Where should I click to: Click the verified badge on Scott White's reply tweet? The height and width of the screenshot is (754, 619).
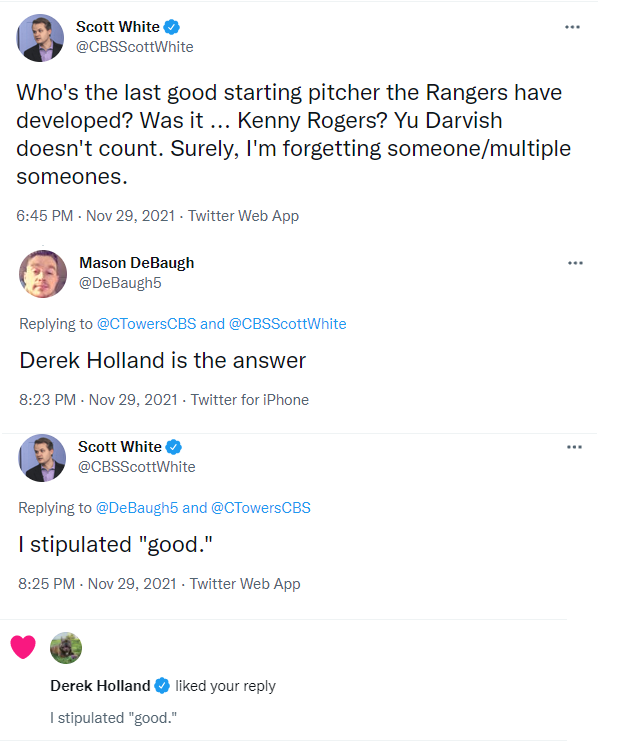tap(174, 447)
